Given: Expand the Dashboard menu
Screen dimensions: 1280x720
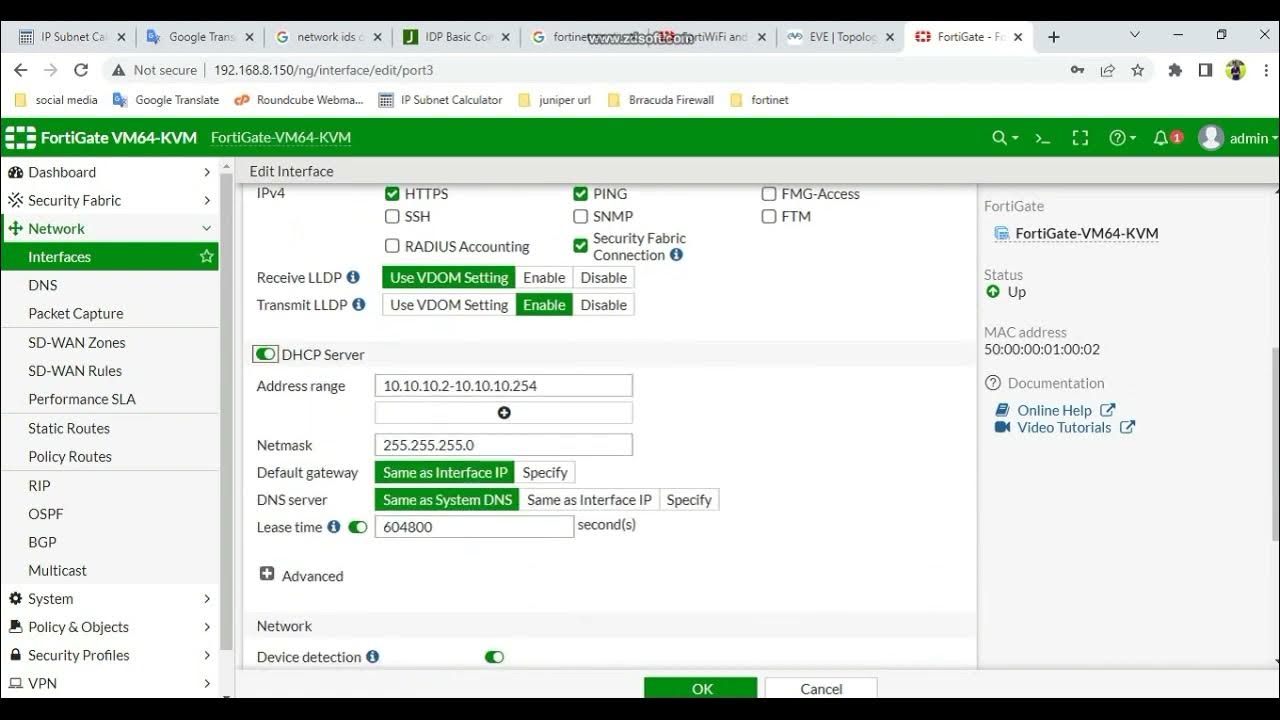Looking at the screenshot, I should pyautogui.click(x=109, y=172).
